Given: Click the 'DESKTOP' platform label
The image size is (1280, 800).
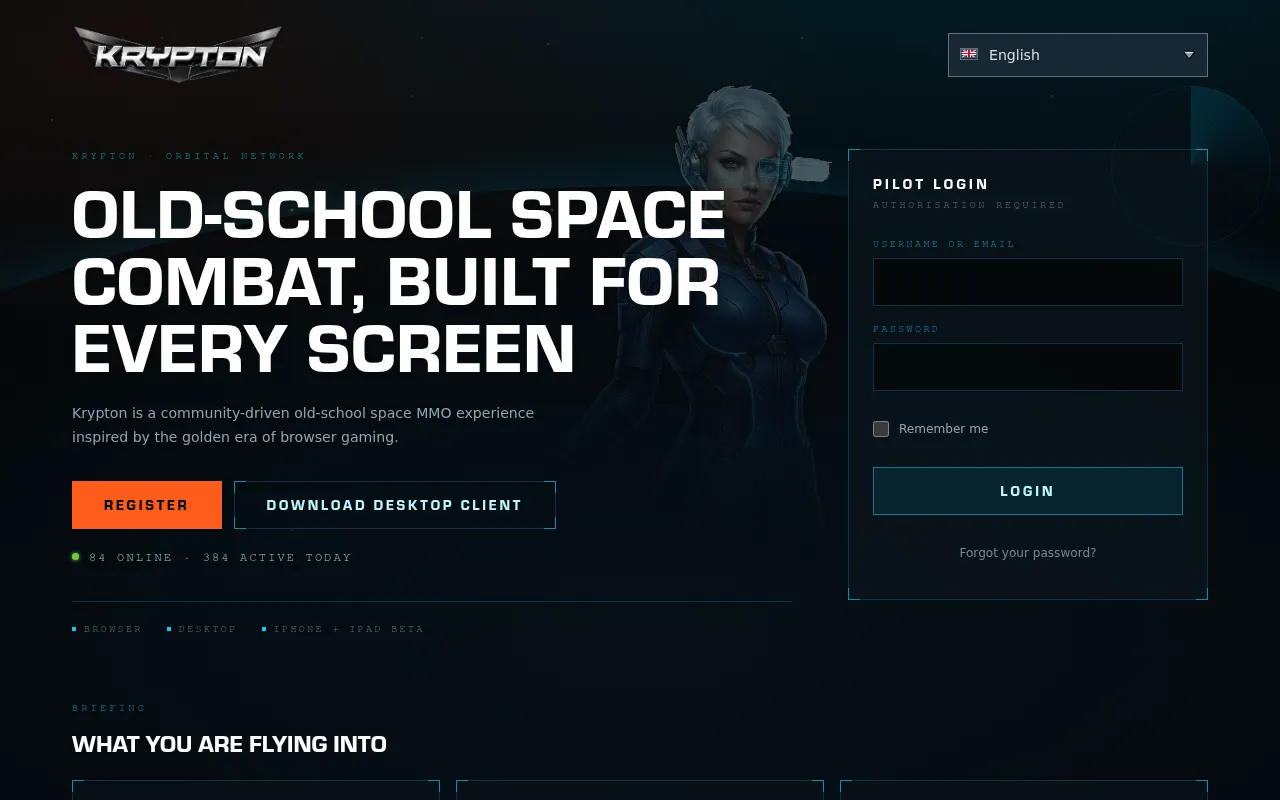Looking at the screenshot, I should coord(207,629).
